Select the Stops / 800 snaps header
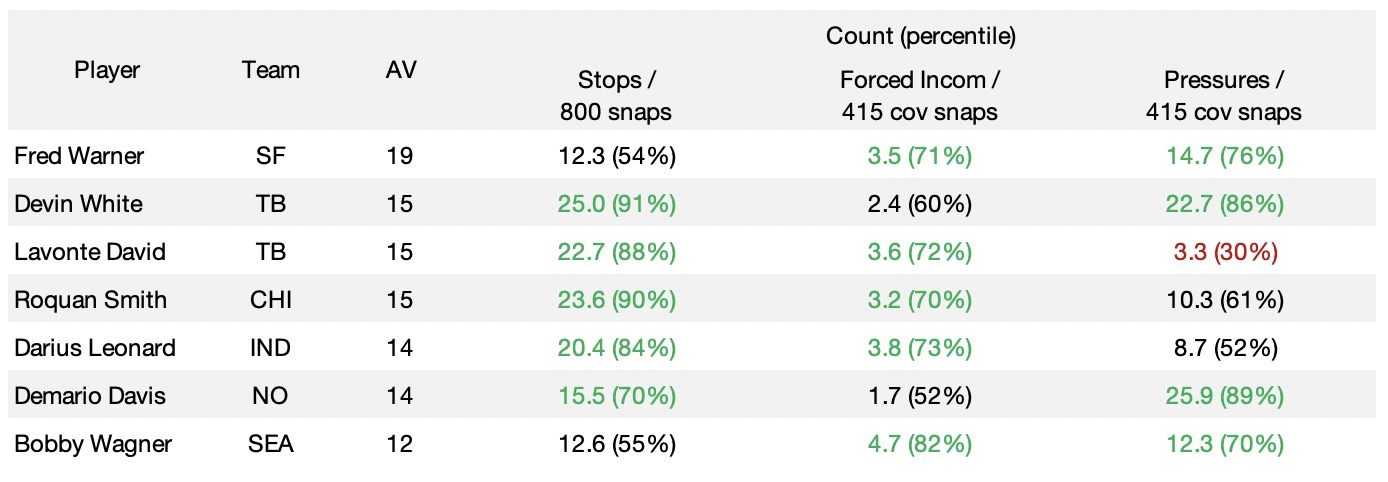The width and height of the screenshot is (1388, 482). pos(615,96)
